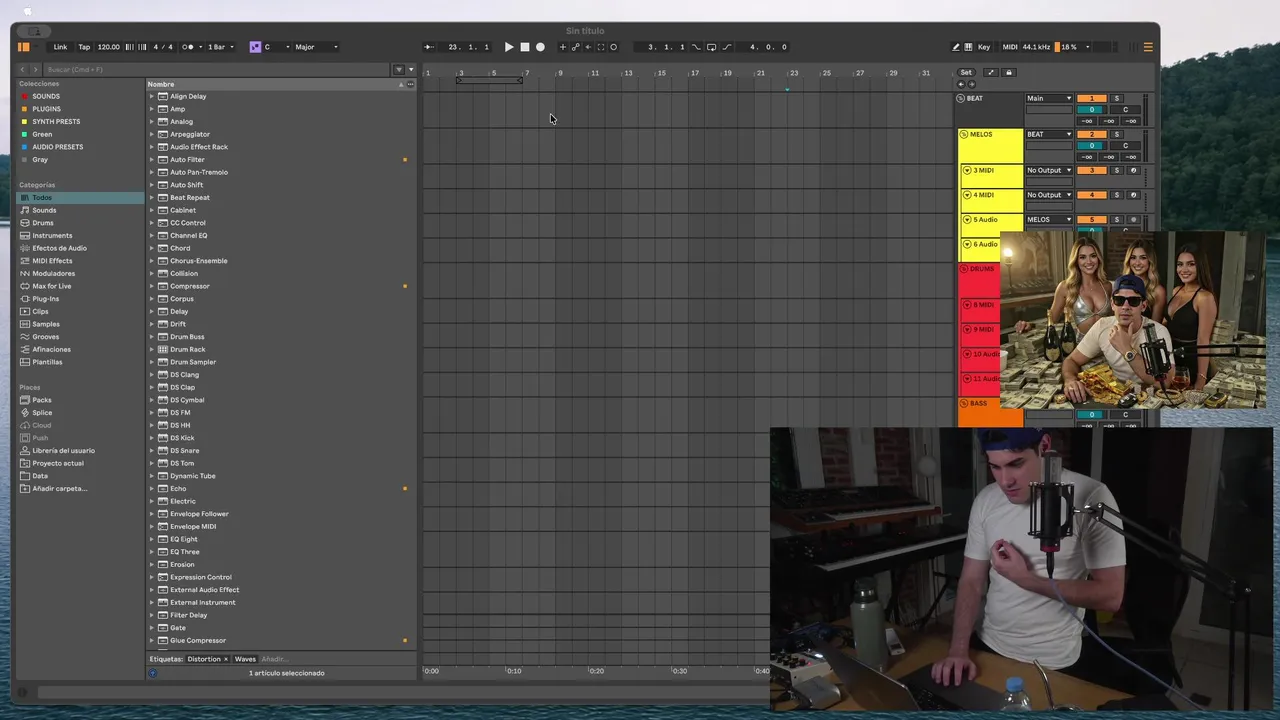Click the Arrangement Record button
This screenshot has width=1280, height=720.
pos(541,47)
